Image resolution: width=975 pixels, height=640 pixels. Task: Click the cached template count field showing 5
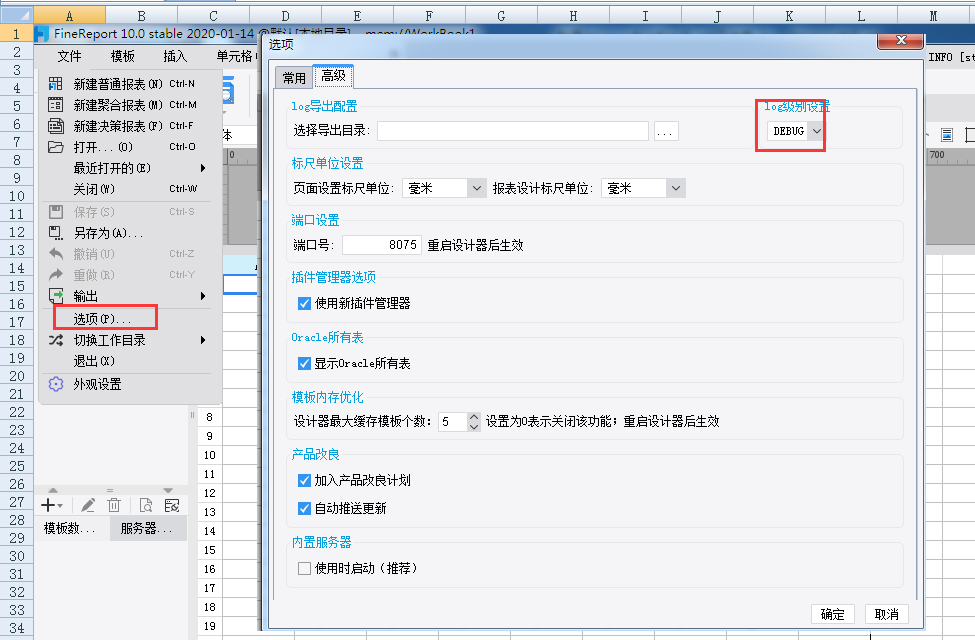coord(453,422)
